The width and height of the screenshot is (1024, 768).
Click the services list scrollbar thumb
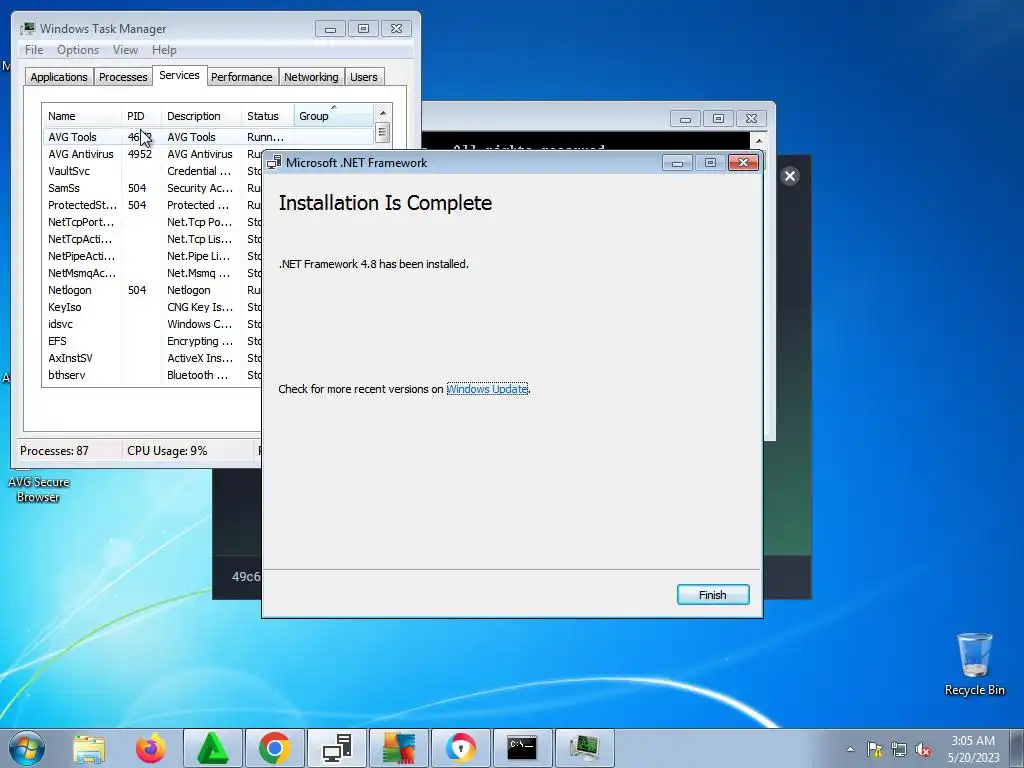tap(383, 133)
